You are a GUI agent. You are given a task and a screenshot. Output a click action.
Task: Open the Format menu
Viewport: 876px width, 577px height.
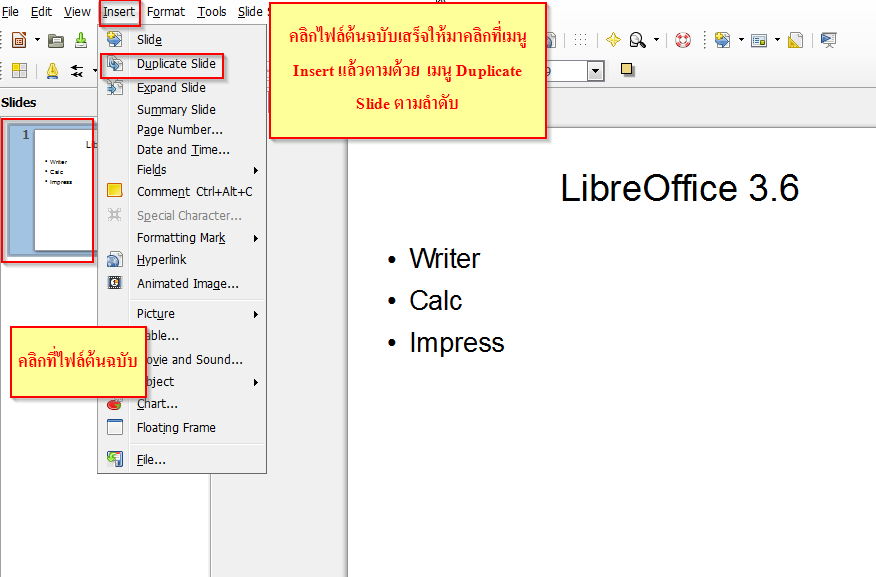click(166, 12)
